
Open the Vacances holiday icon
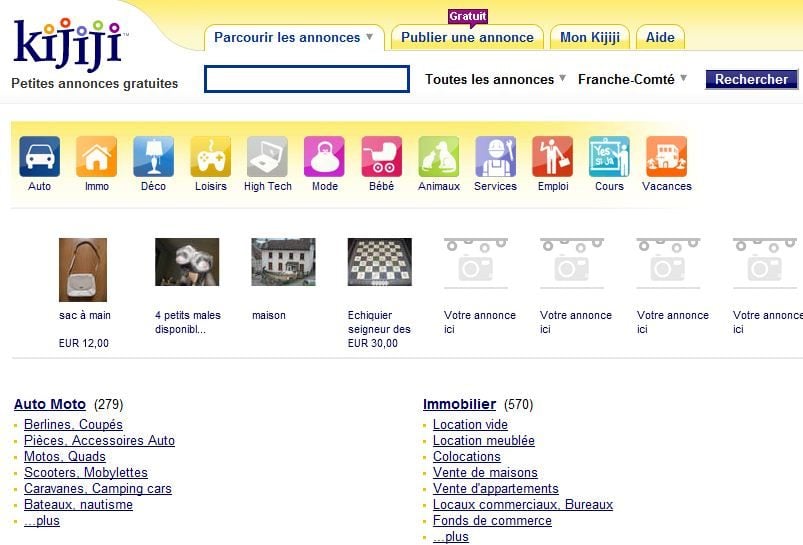[666, 157]
